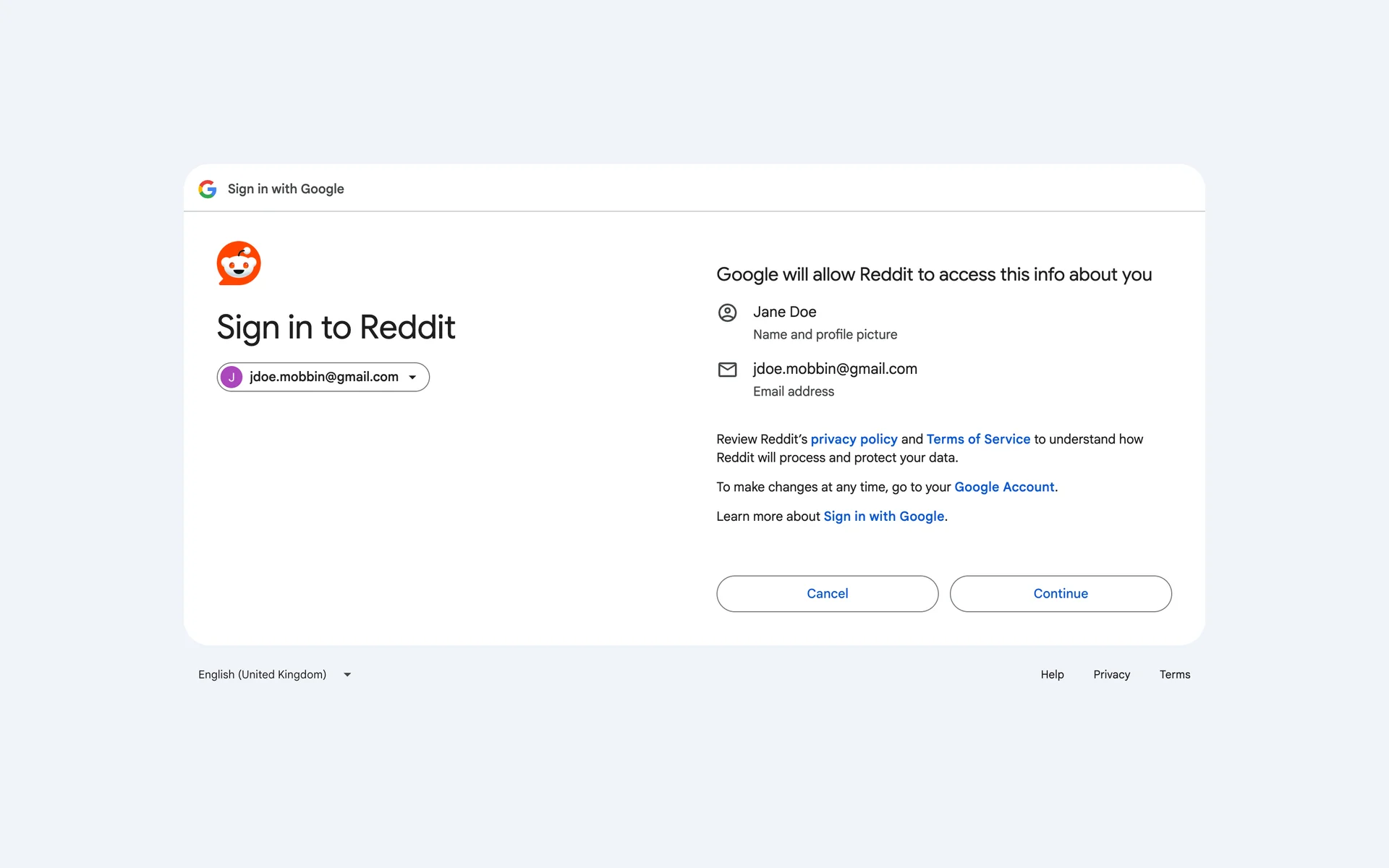The image size is (1389, 868).
Task: Click the purple J account avatar
Action: pyautogui.click(x=231, y=377)
